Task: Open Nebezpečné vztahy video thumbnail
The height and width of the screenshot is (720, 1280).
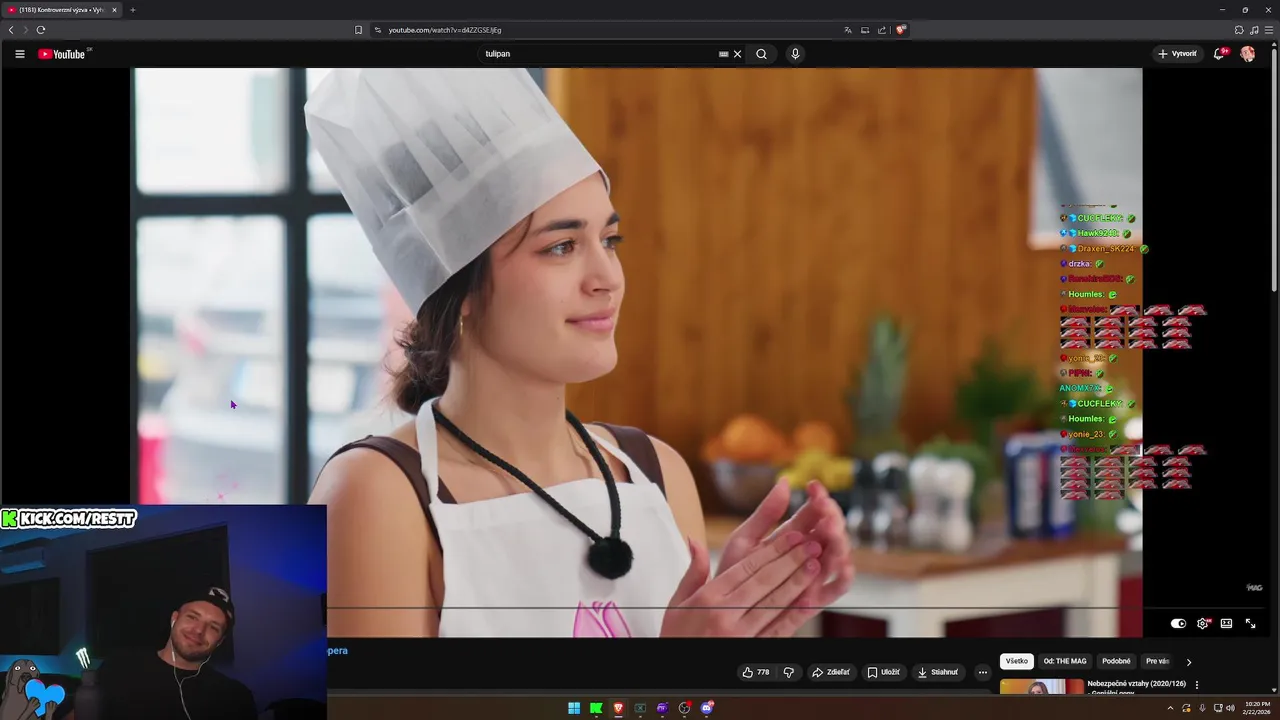Action: coord(1041,687)
